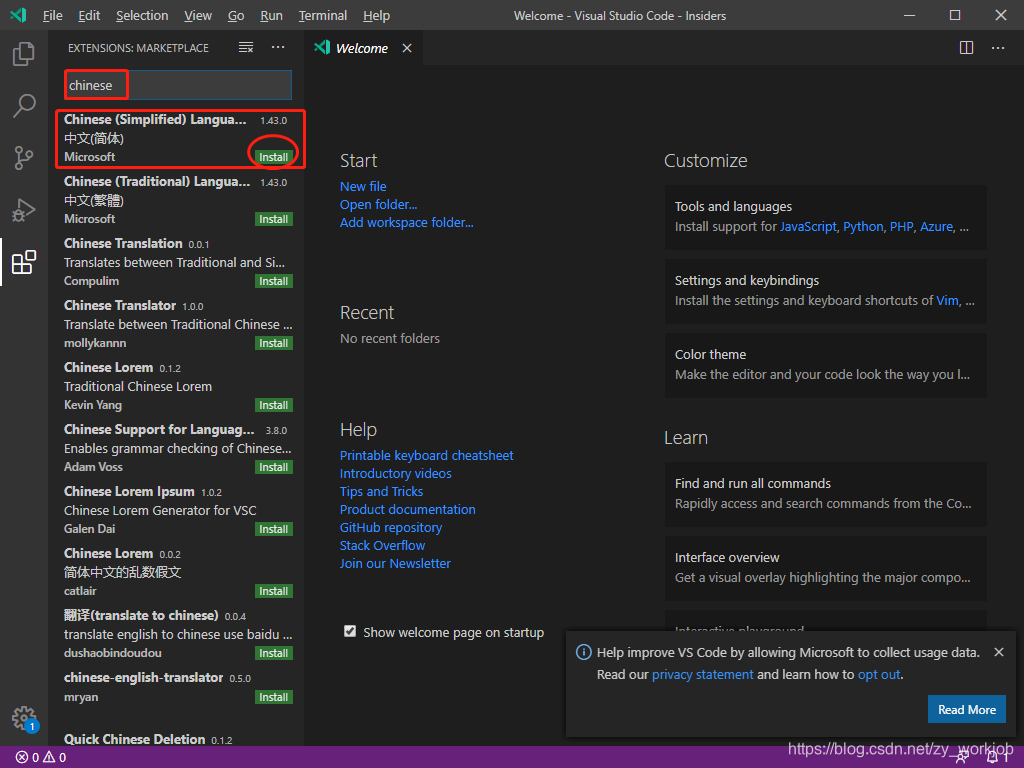The width and height of the screenshot is (1024, 768).
Task: Click the notification bell in status bar
Action: 993,758
